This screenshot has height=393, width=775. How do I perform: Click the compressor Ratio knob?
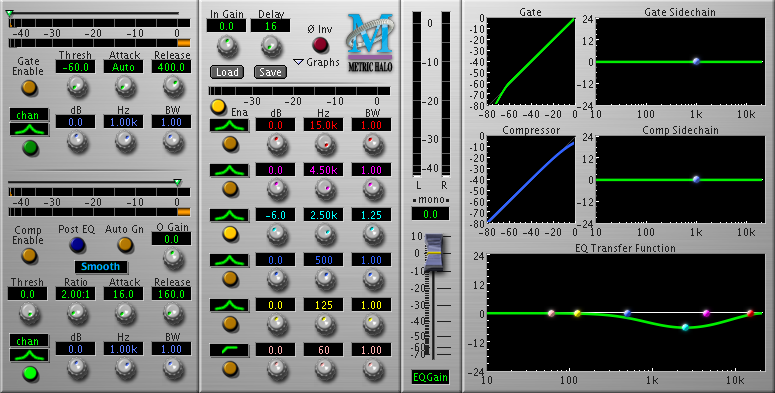[x=77, y=313]
